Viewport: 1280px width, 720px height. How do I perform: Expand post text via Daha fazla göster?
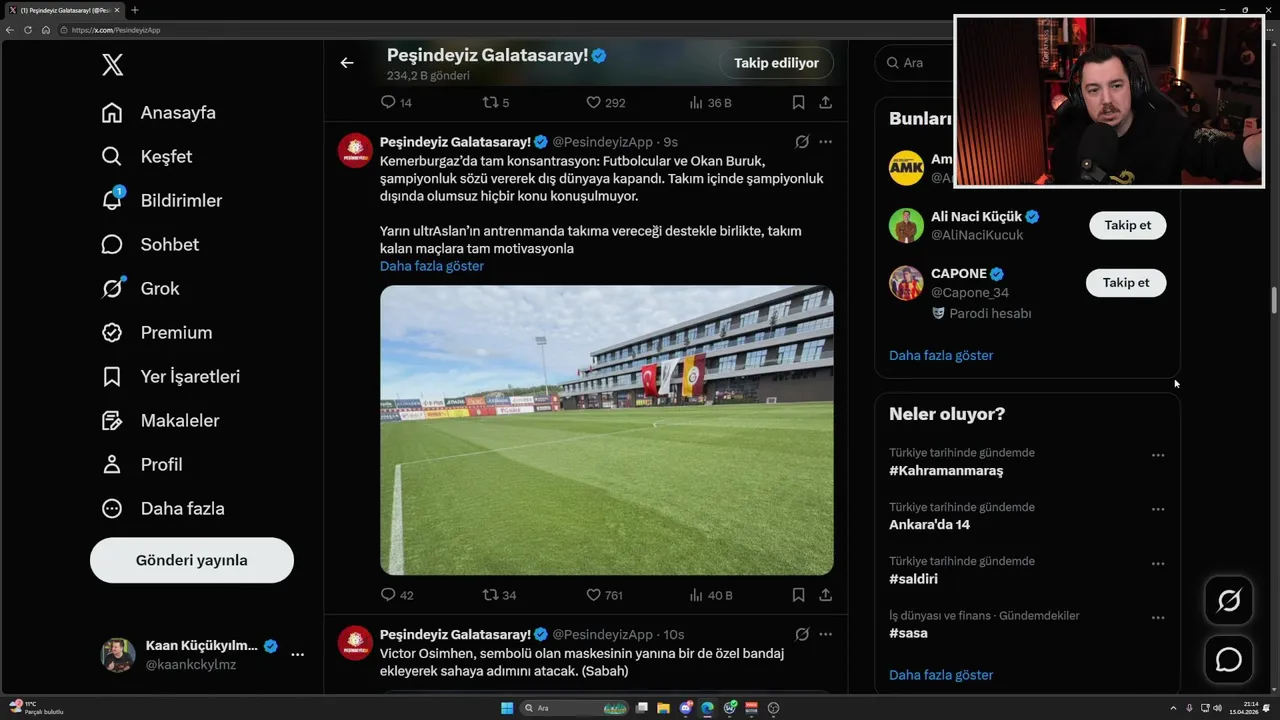tap(432, 266)
